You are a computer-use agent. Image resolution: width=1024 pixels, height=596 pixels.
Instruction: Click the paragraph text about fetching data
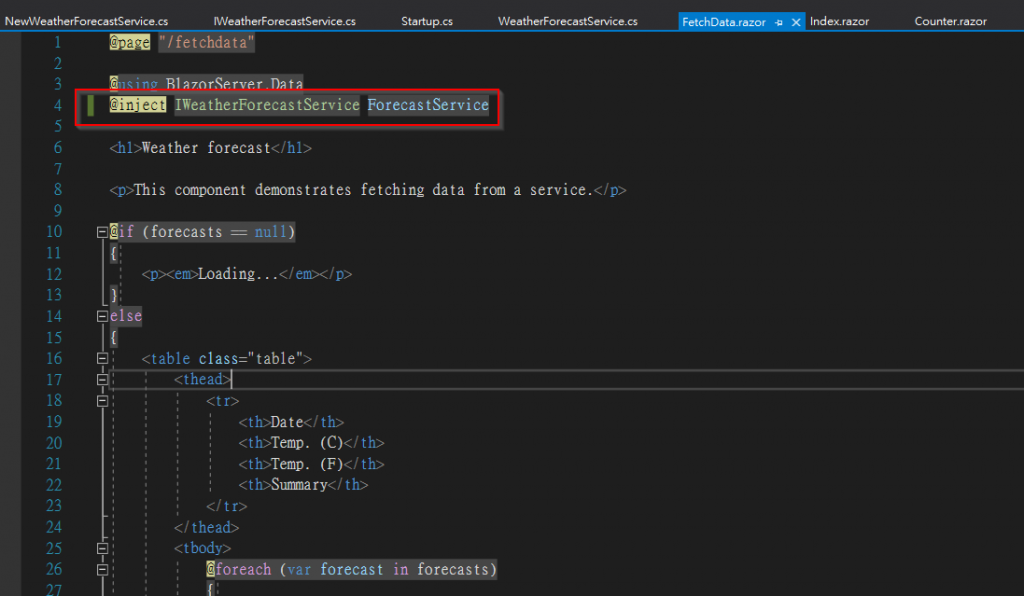click(x=363, y=190)
